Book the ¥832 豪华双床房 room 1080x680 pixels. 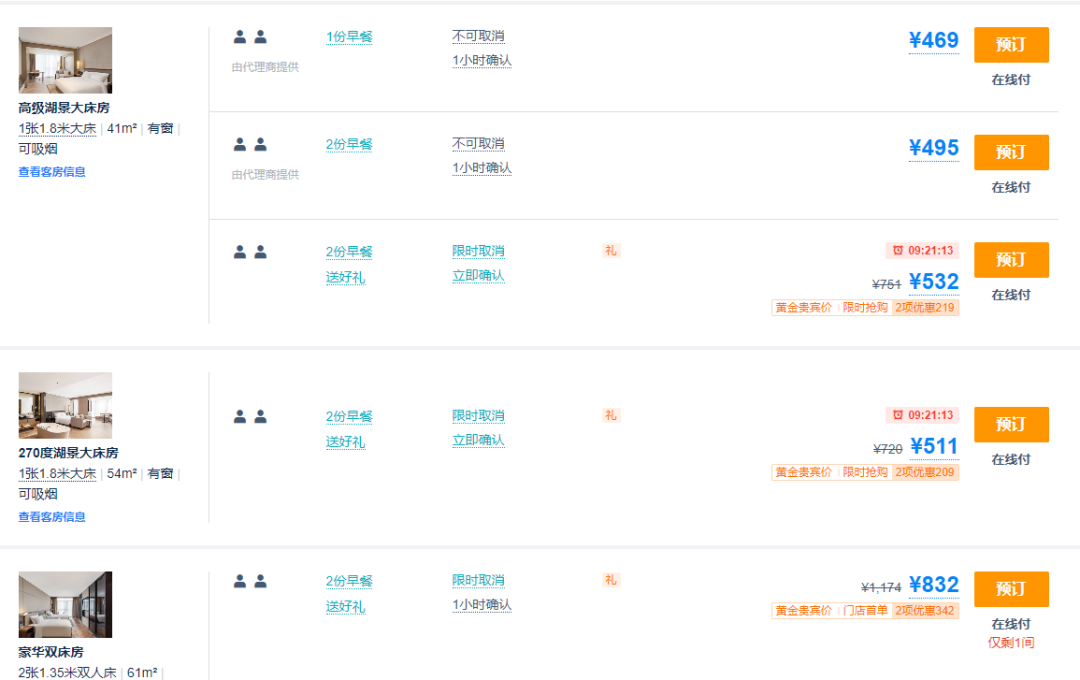click(1011, 589)
